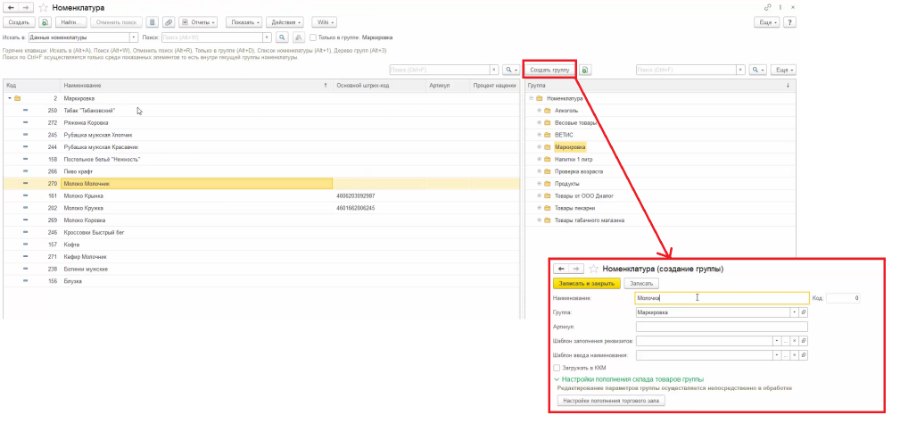Click the link icon in title bar
Viewport: 900px width, 432px height.
(x=768, y=7)
